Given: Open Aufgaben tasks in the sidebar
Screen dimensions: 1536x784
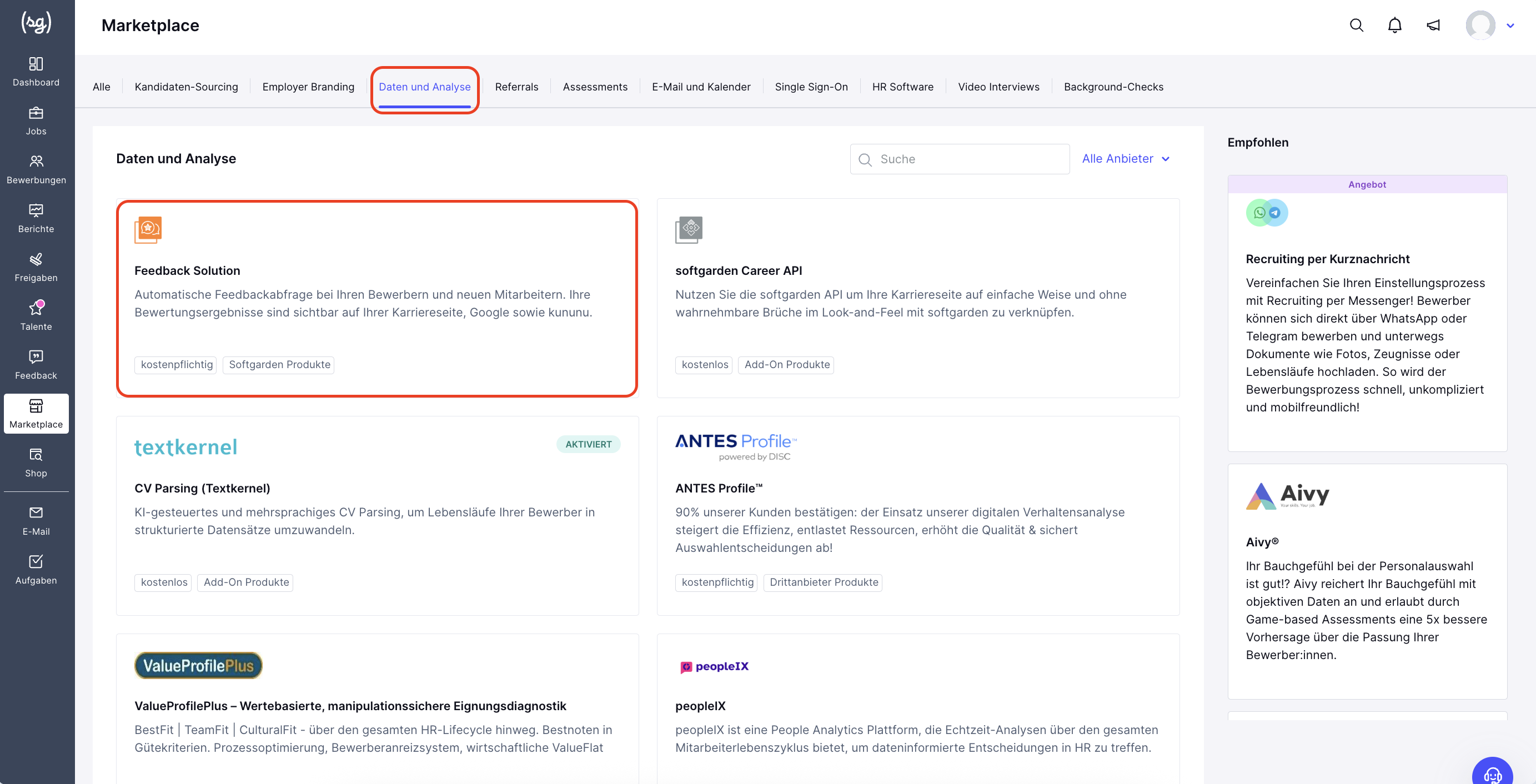Looking at the screenshot, I should (x=36, y=570).
